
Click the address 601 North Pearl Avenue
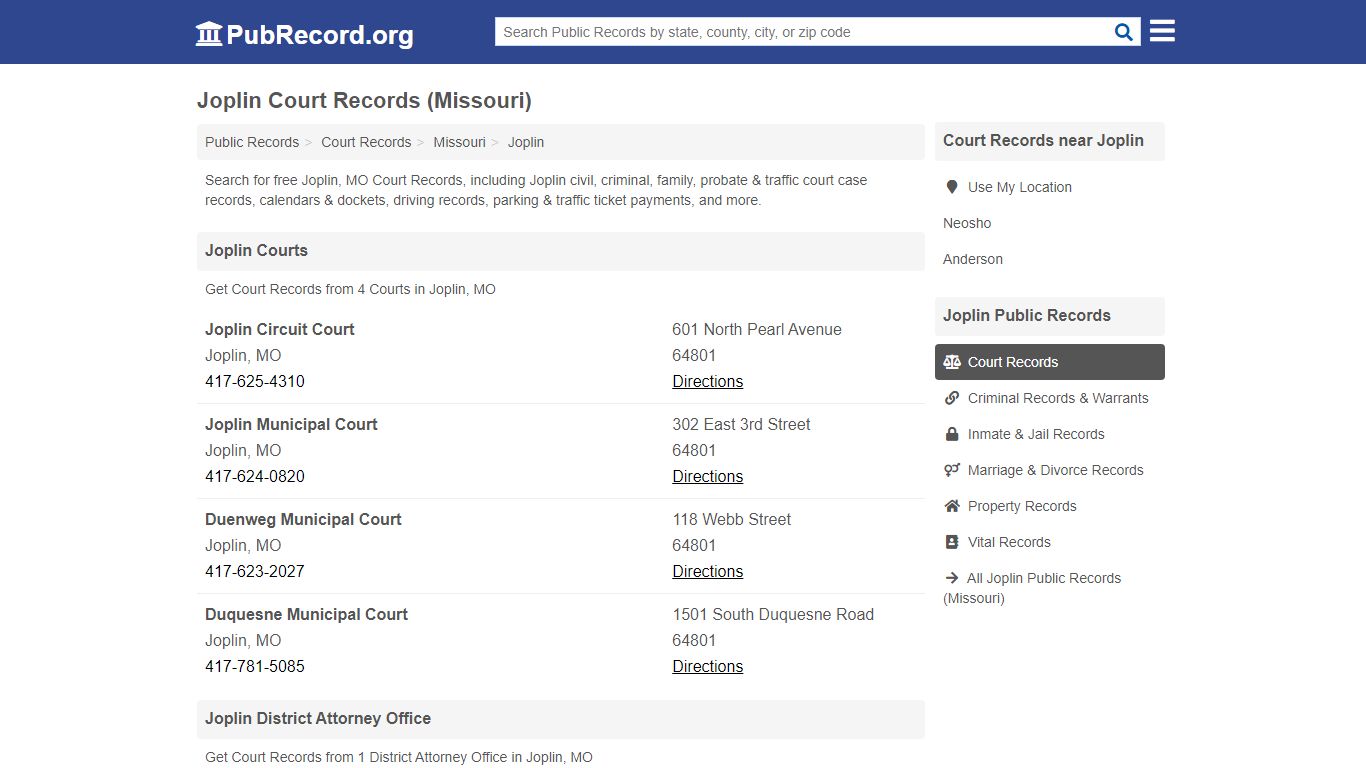[757, 329]
